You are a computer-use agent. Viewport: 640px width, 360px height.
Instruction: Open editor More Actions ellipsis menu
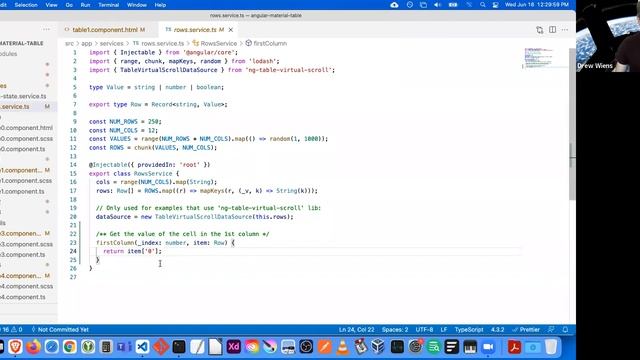point(564,30)
